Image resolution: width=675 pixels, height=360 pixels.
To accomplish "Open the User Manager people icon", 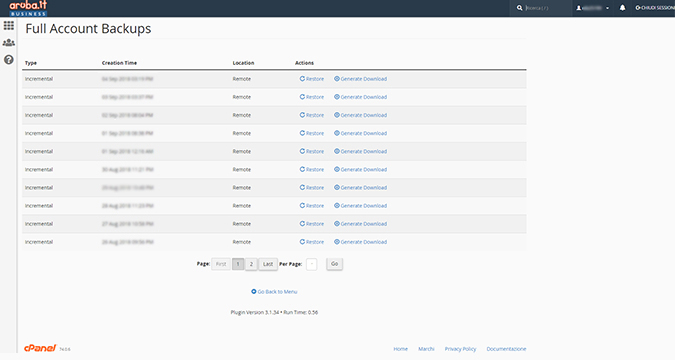I will pos(9,43).
